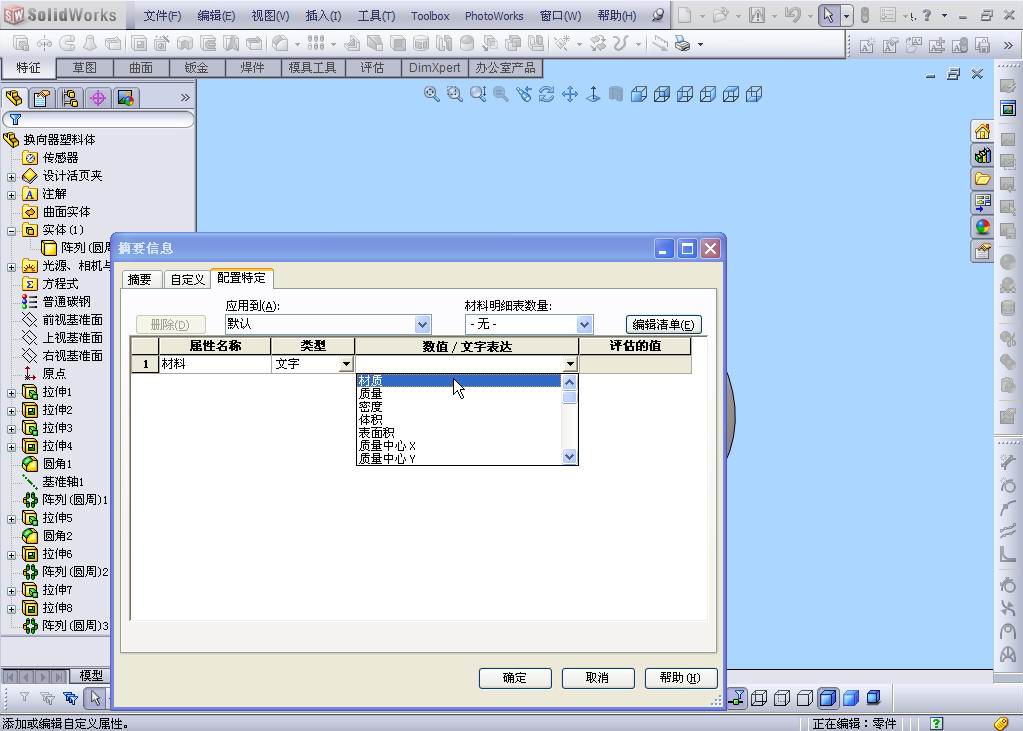Screen dimensions: 1023x731
Task: Switch to the 草图 command tab
Action: point(85,68)
